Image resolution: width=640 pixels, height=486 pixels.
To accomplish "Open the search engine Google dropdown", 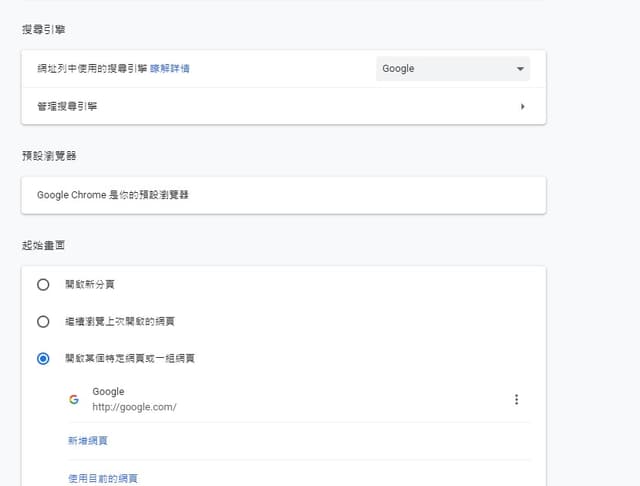I will click(453, 69).
